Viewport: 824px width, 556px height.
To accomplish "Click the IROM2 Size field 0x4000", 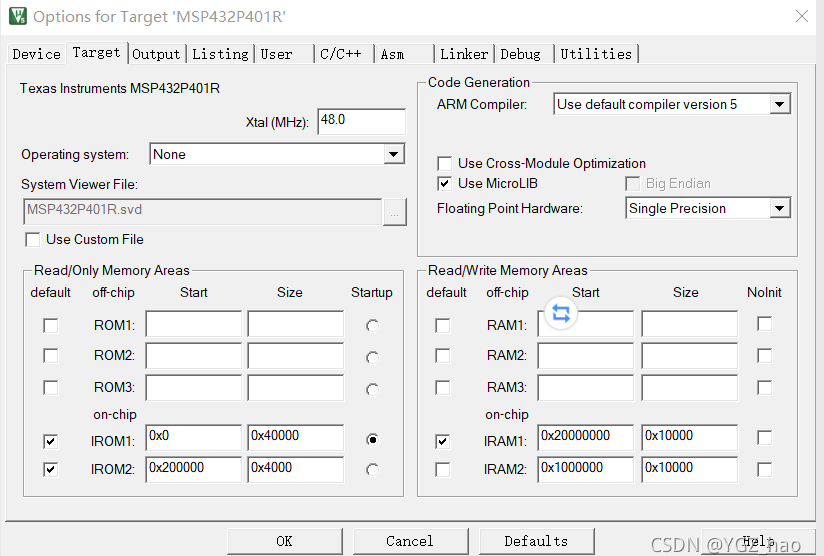I will pos(296,469).
